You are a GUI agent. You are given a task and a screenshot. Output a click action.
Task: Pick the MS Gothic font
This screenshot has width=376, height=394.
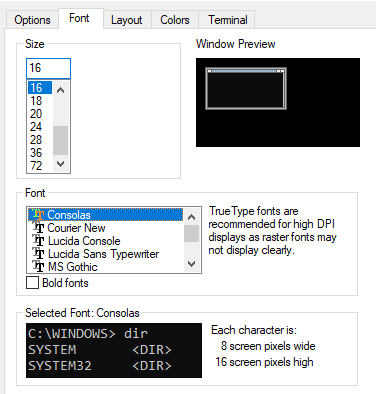pyautogui.click(x=105, y=267)
